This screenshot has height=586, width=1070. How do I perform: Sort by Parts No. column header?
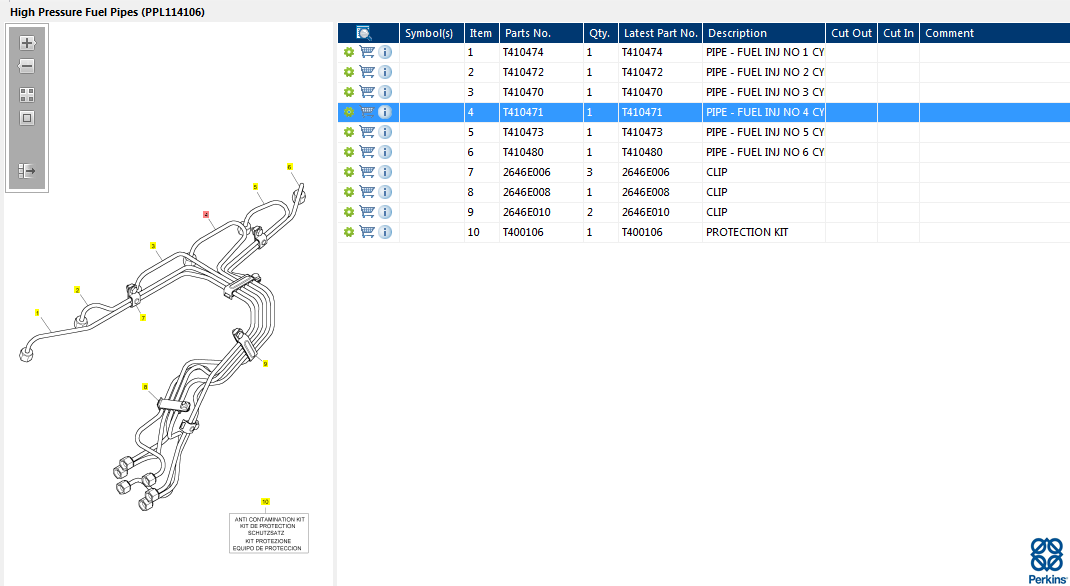(x=540, y=33)
